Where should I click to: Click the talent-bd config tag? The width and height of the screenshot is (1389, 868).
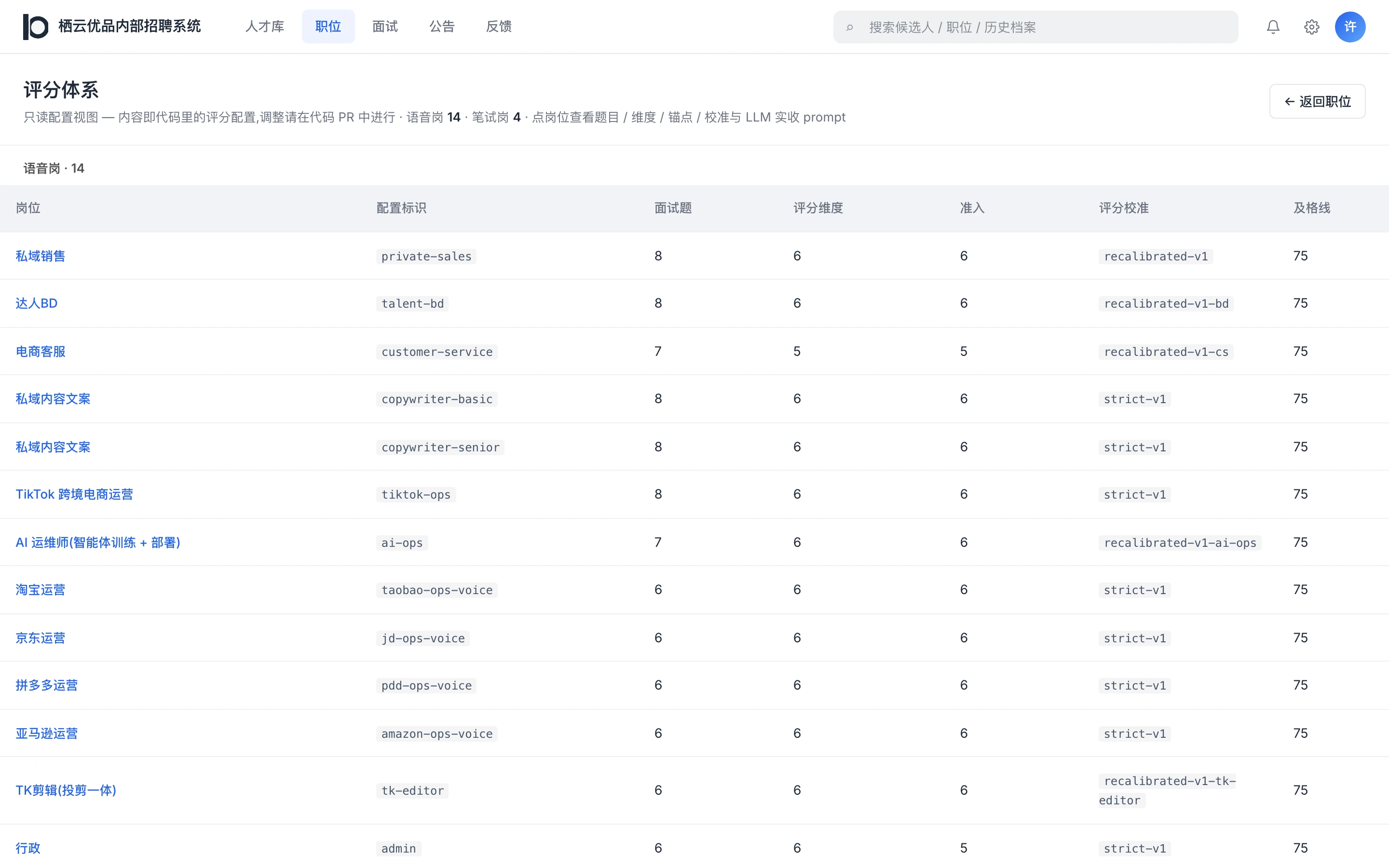pos(412,303)
